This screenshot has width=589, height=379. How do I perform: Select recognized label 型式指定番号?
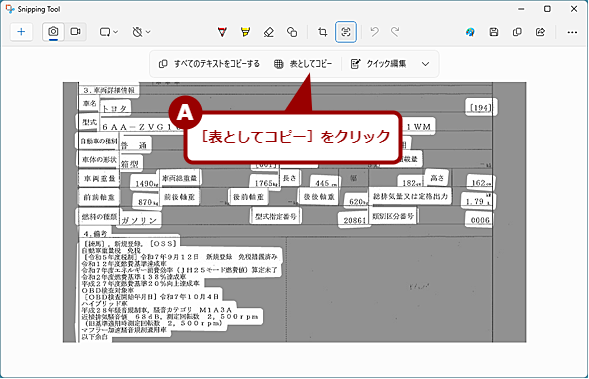(x=276, y=216)
